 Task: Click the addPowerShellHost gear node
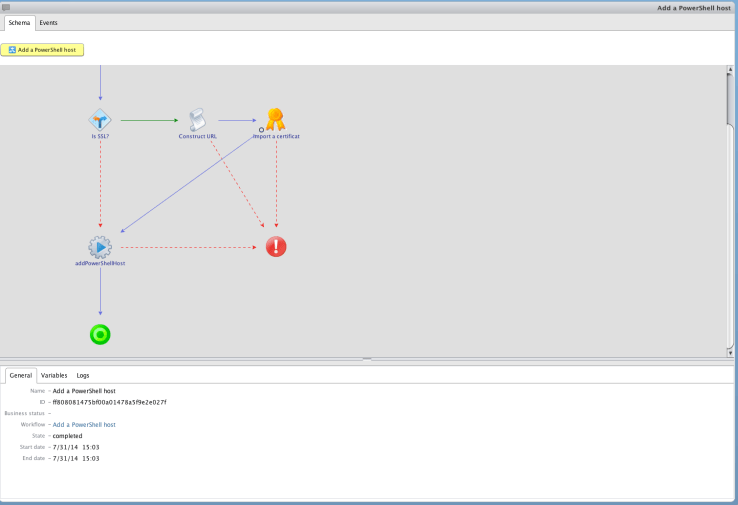pyautogui.click(x=100, y=247)
